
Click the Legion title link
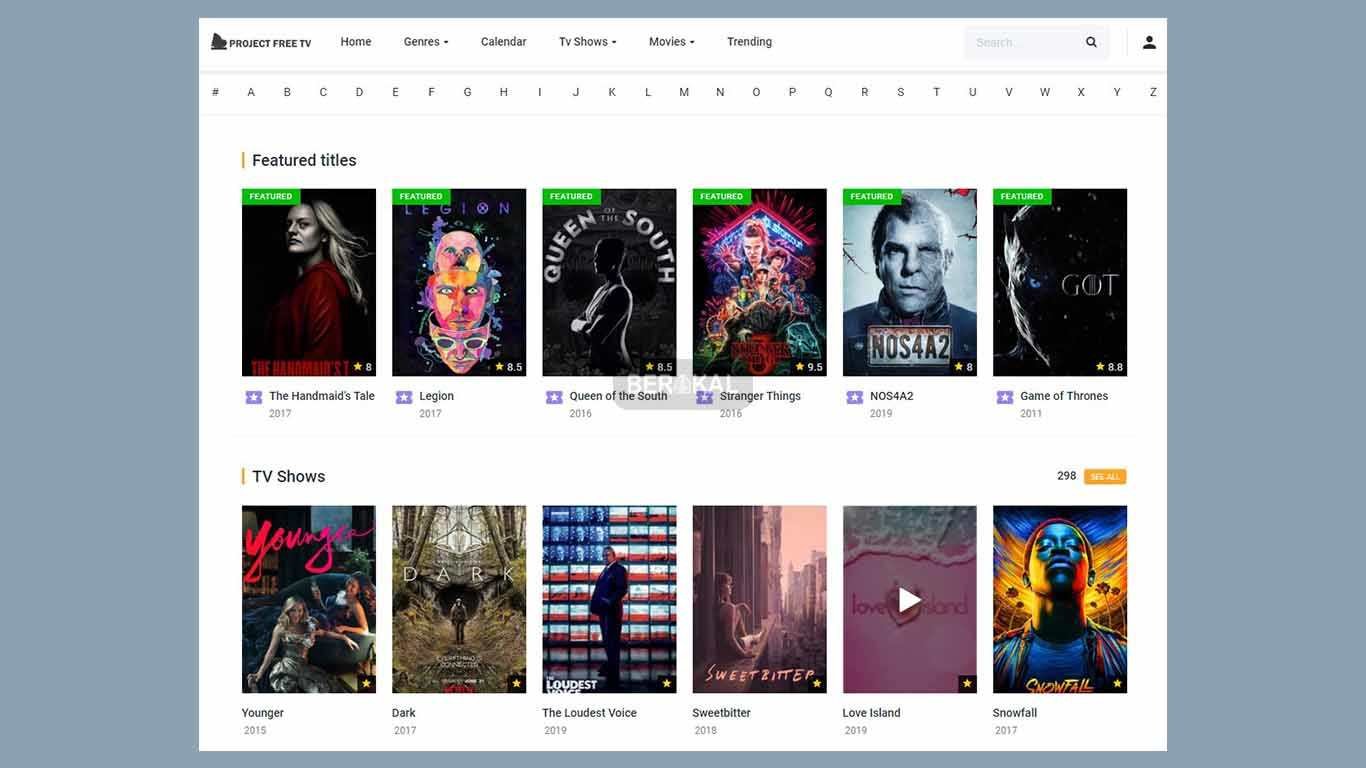[x=437, y=396]
